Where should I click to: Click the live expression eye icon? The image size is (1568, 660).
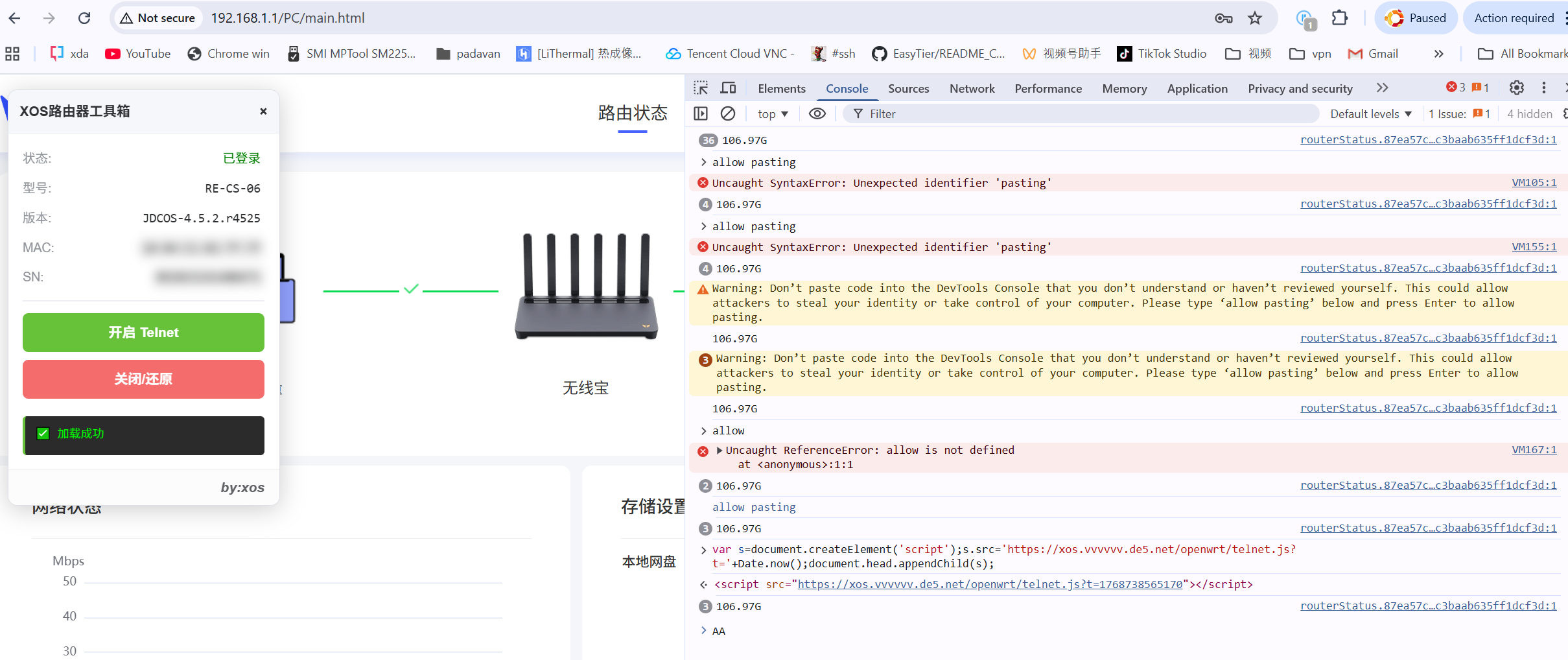pyautogui.click(x=817, y=113)
